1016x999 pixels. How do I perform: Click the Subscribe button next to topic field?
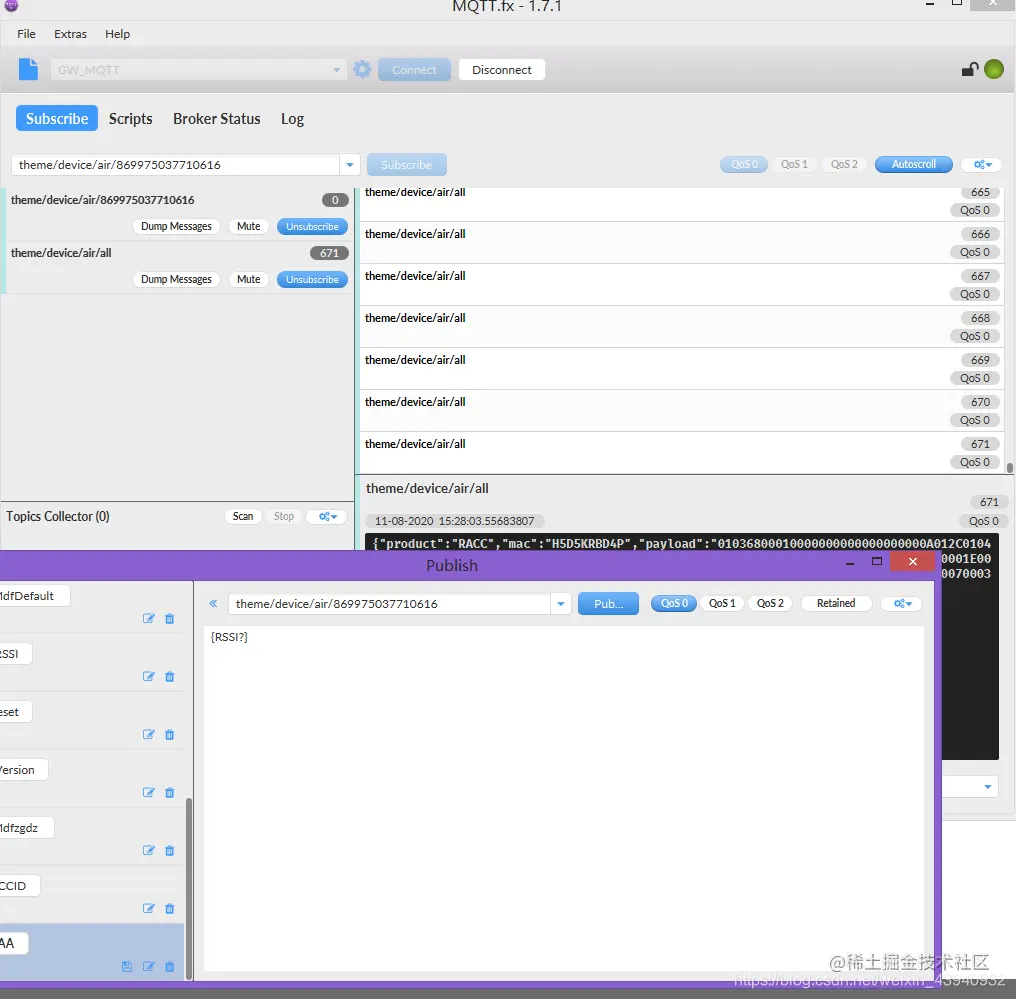(406, 165)
